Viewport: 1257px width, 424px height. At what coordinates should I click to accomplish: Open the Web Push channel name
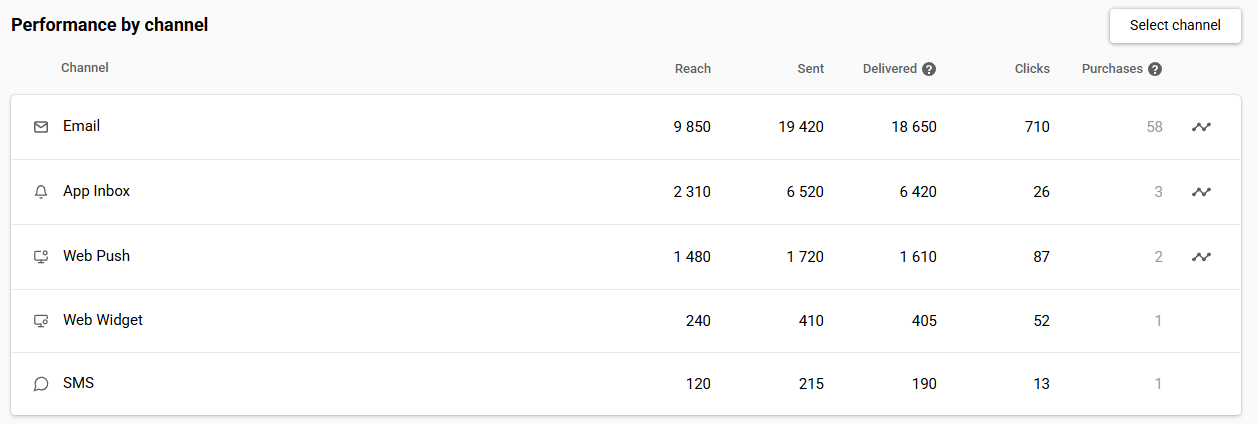[x=97, y=256]
